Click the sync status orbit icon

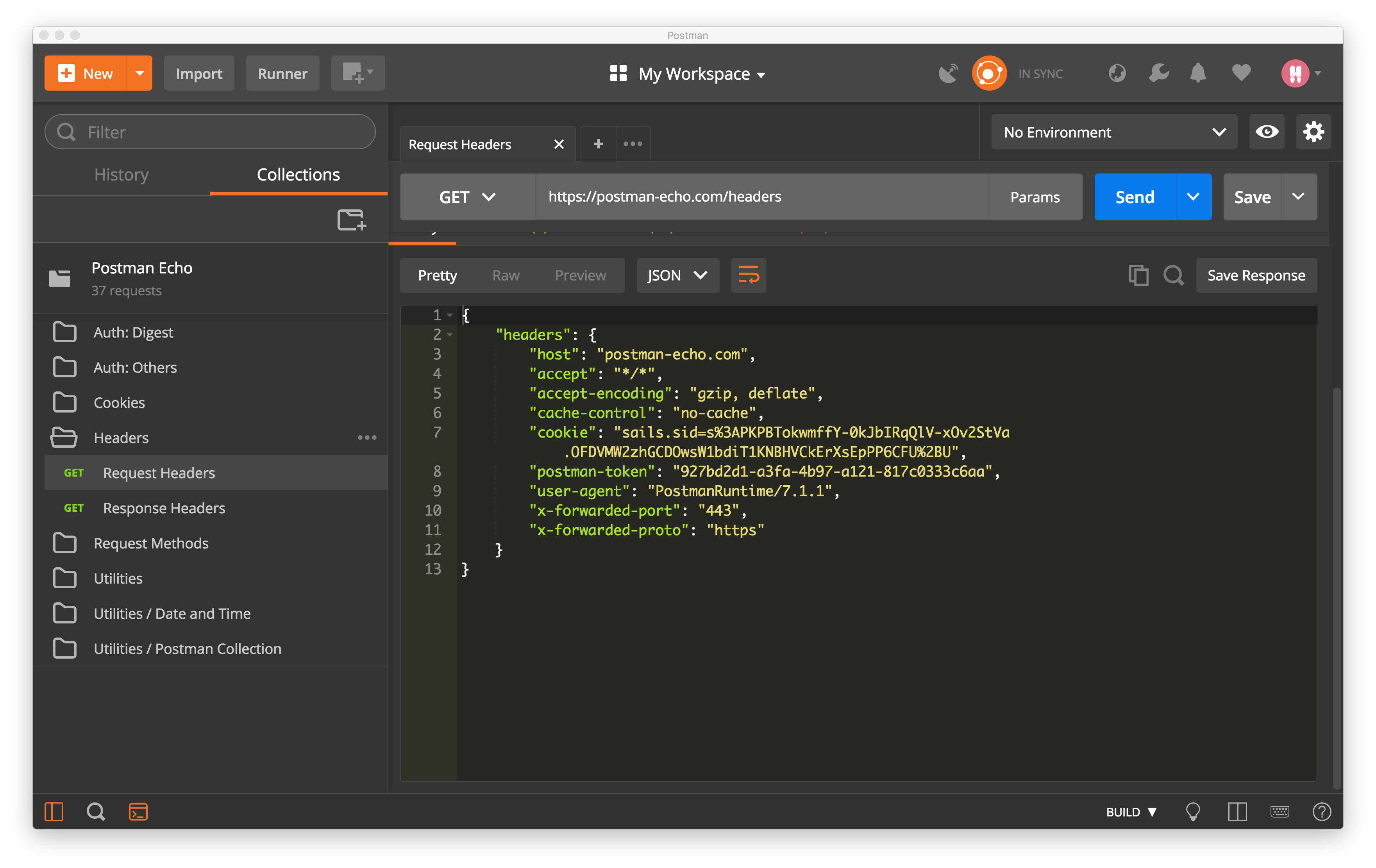coord(989,73)
